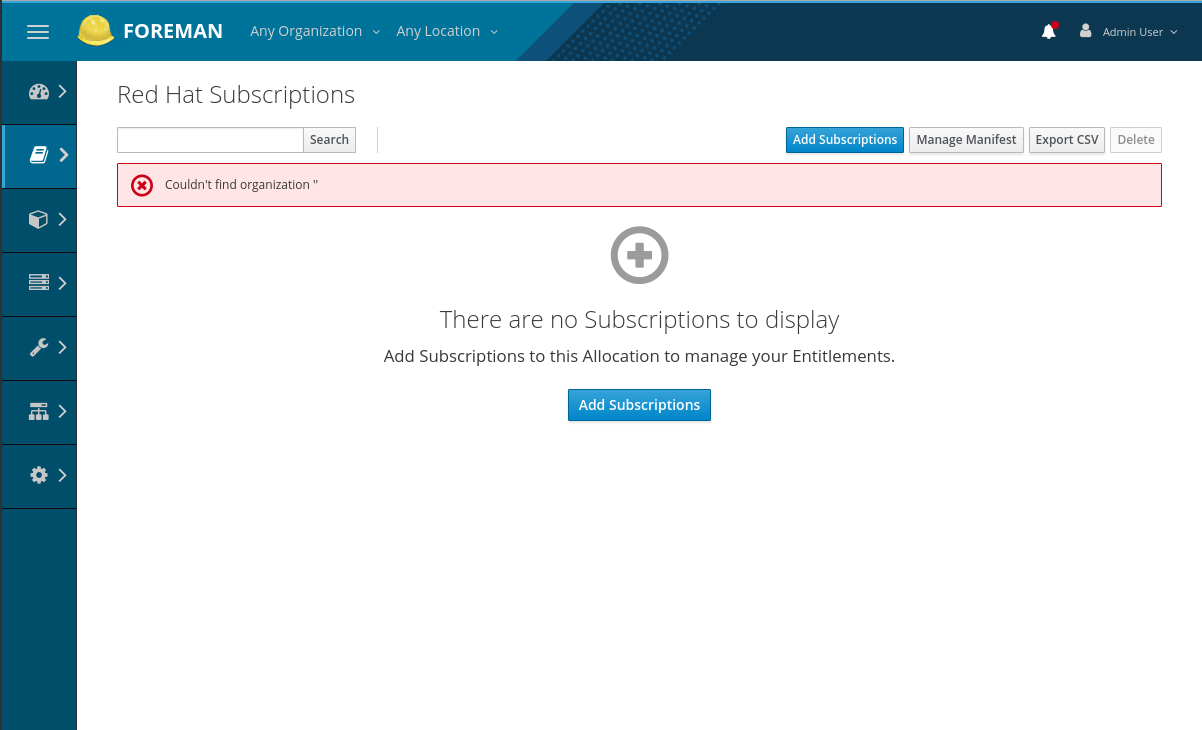Open the Admin User menu
The width and height of the screenshot is (1202, 730).
coord(1129,32)
